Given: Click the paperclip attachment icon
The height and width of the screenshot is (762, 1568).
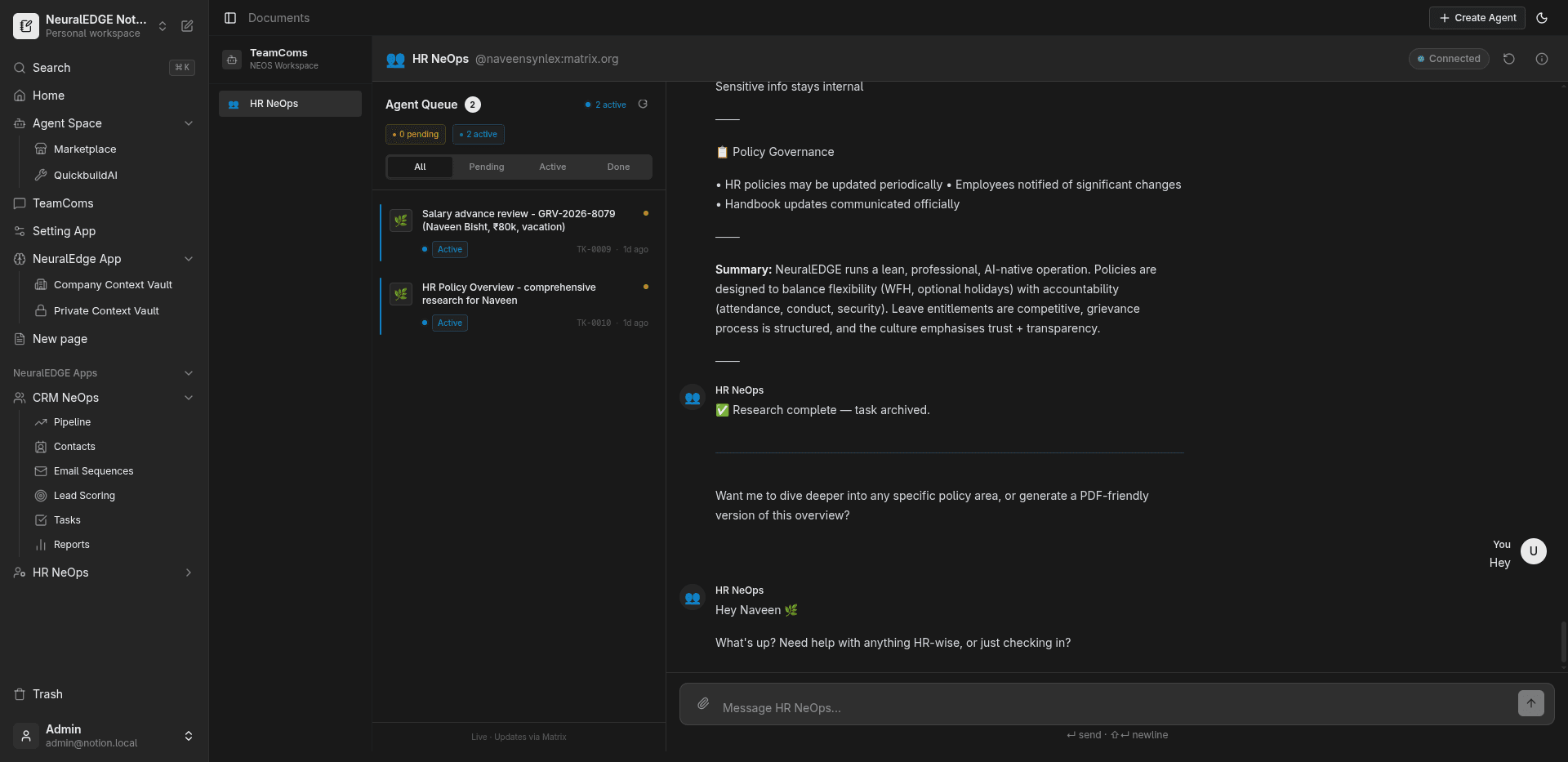Looking at the screenshot, I should click(703, 703).
